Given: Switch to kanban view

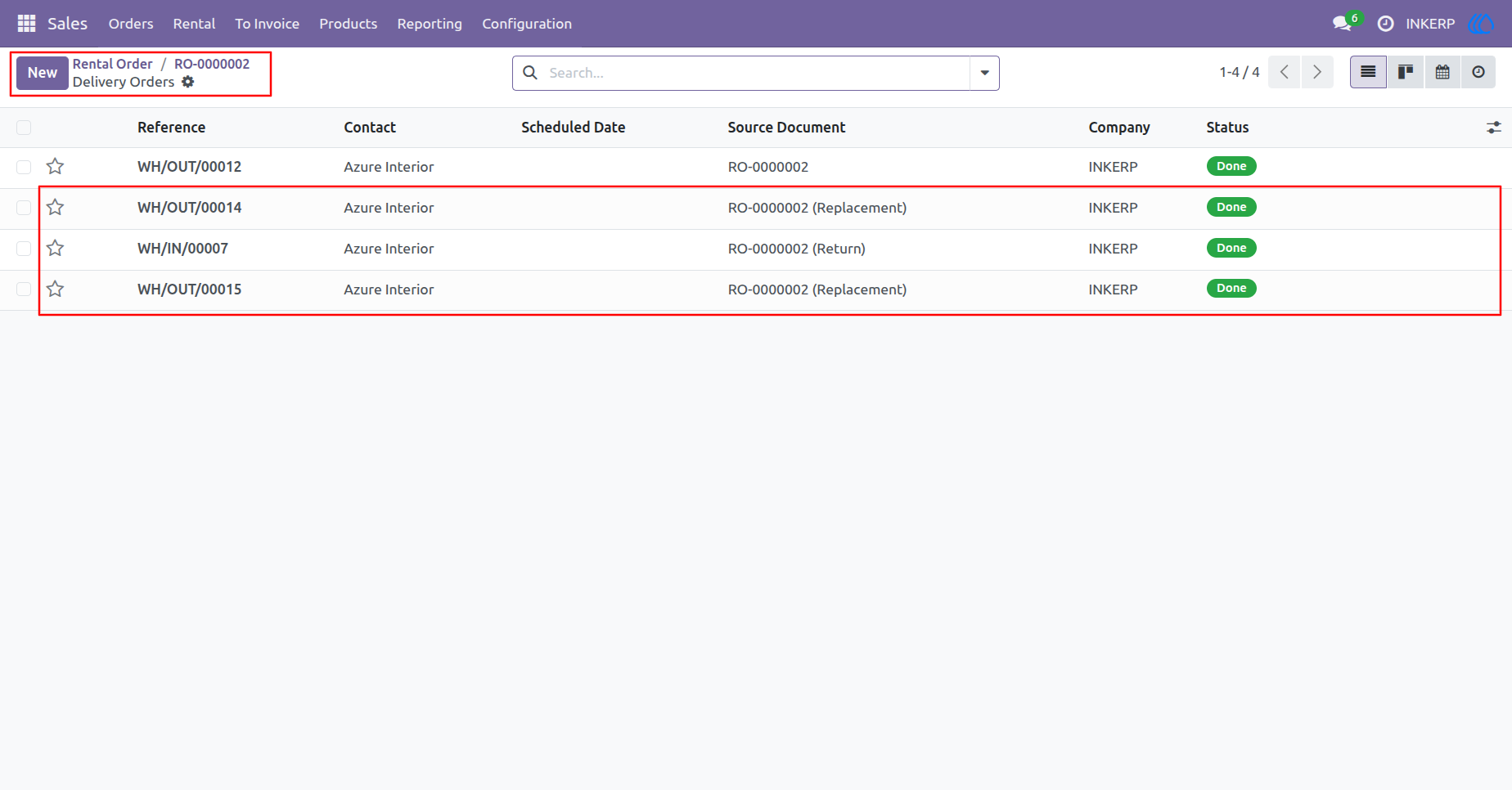Looking at the screenshot, I should tap(1406, 72).
